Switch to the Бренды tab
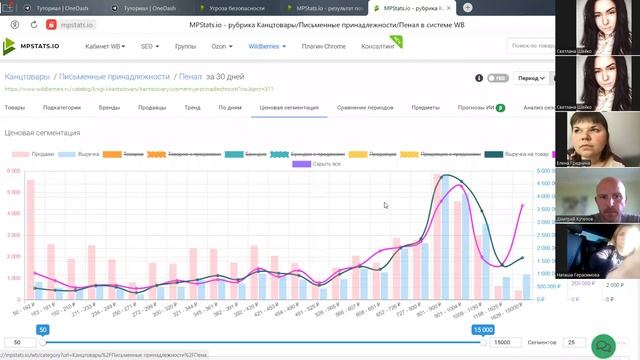Image resolution: width=640 pixels, height=360 pixels. [x=109, y=108]
